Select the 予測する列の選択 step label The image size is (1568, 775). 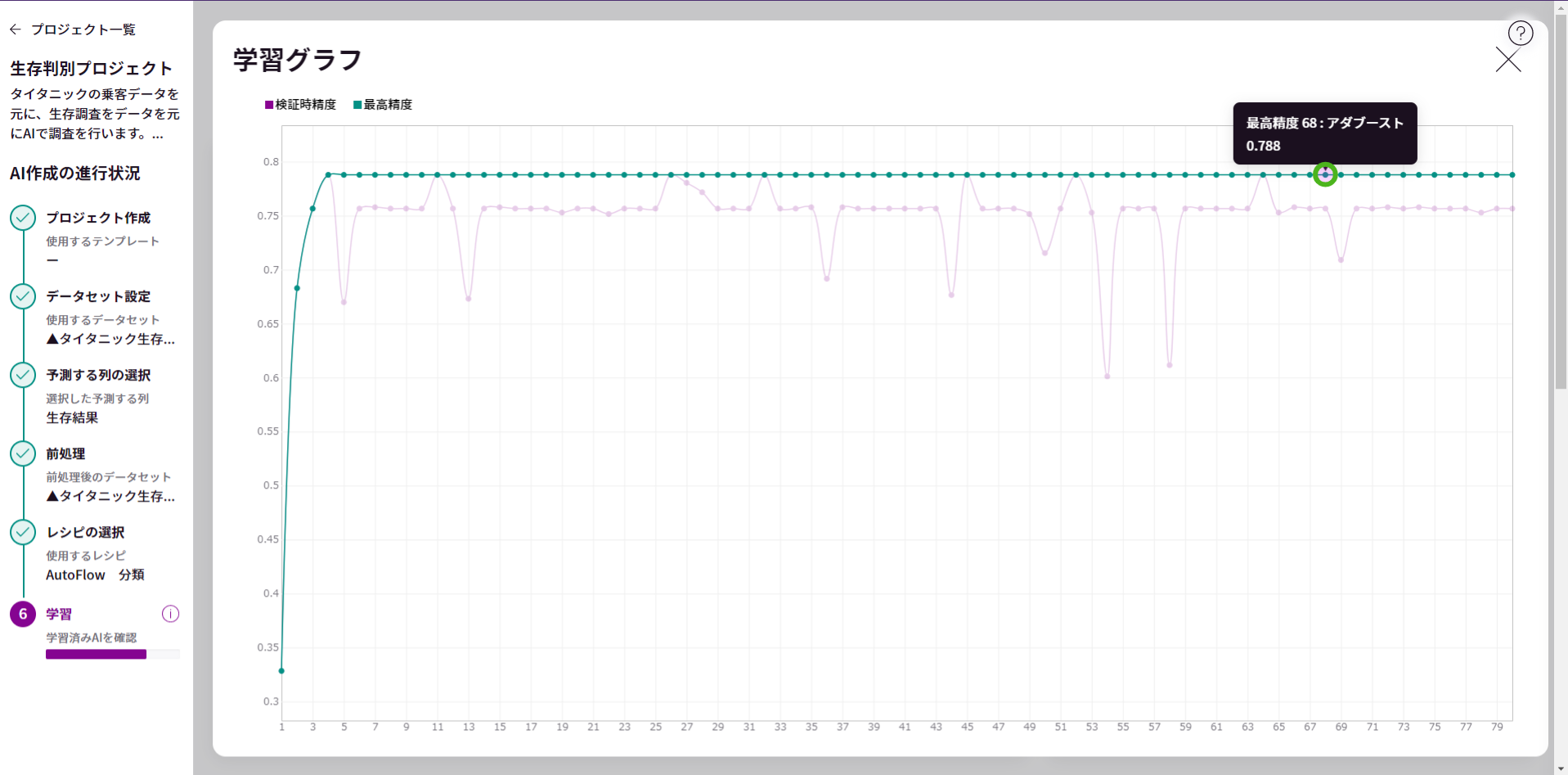click(x=98, y=375)
